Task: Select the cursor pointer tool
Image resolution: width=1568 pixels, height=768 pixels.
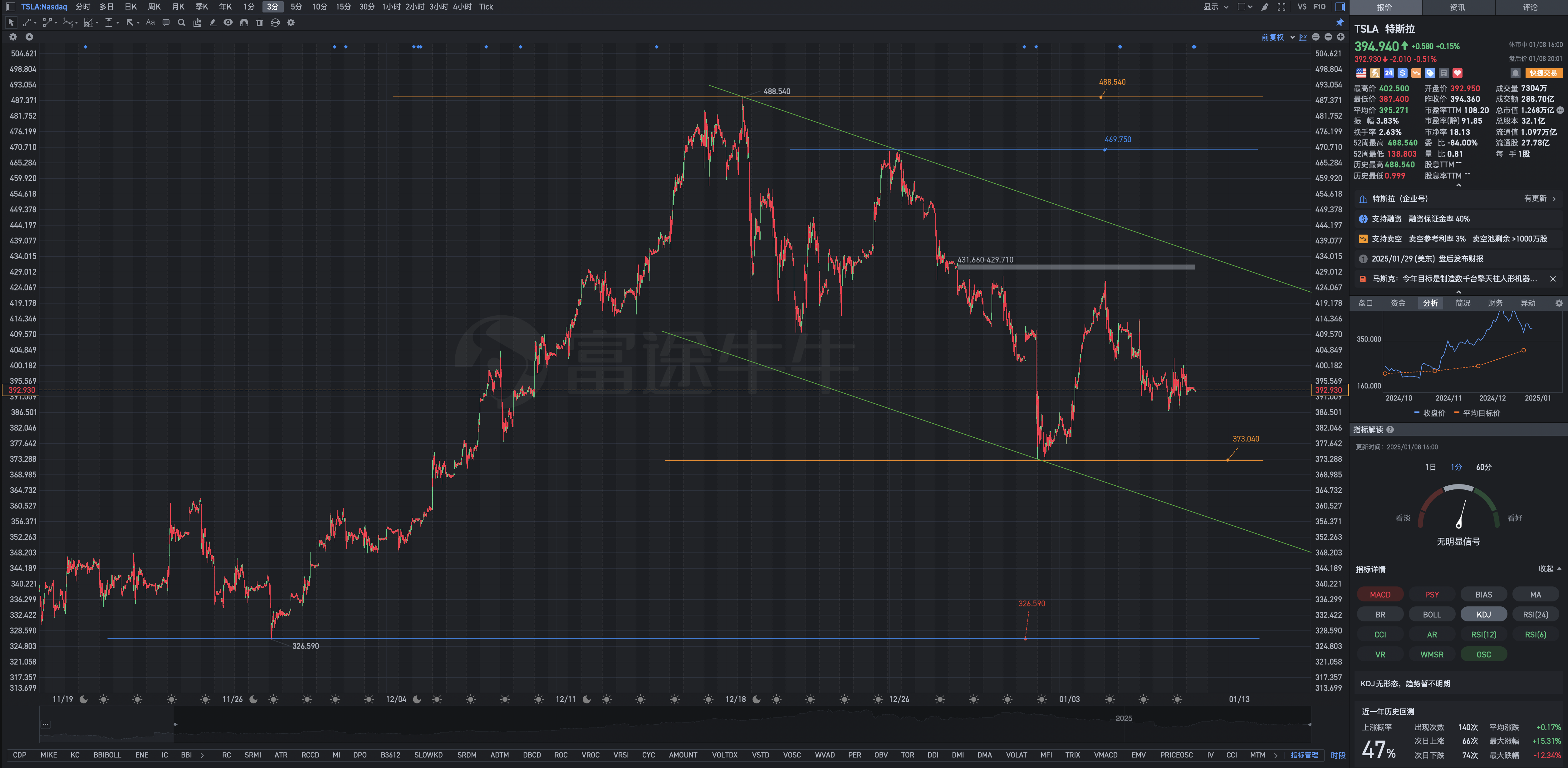Action: pyautogui.click(x=11, y=22)
